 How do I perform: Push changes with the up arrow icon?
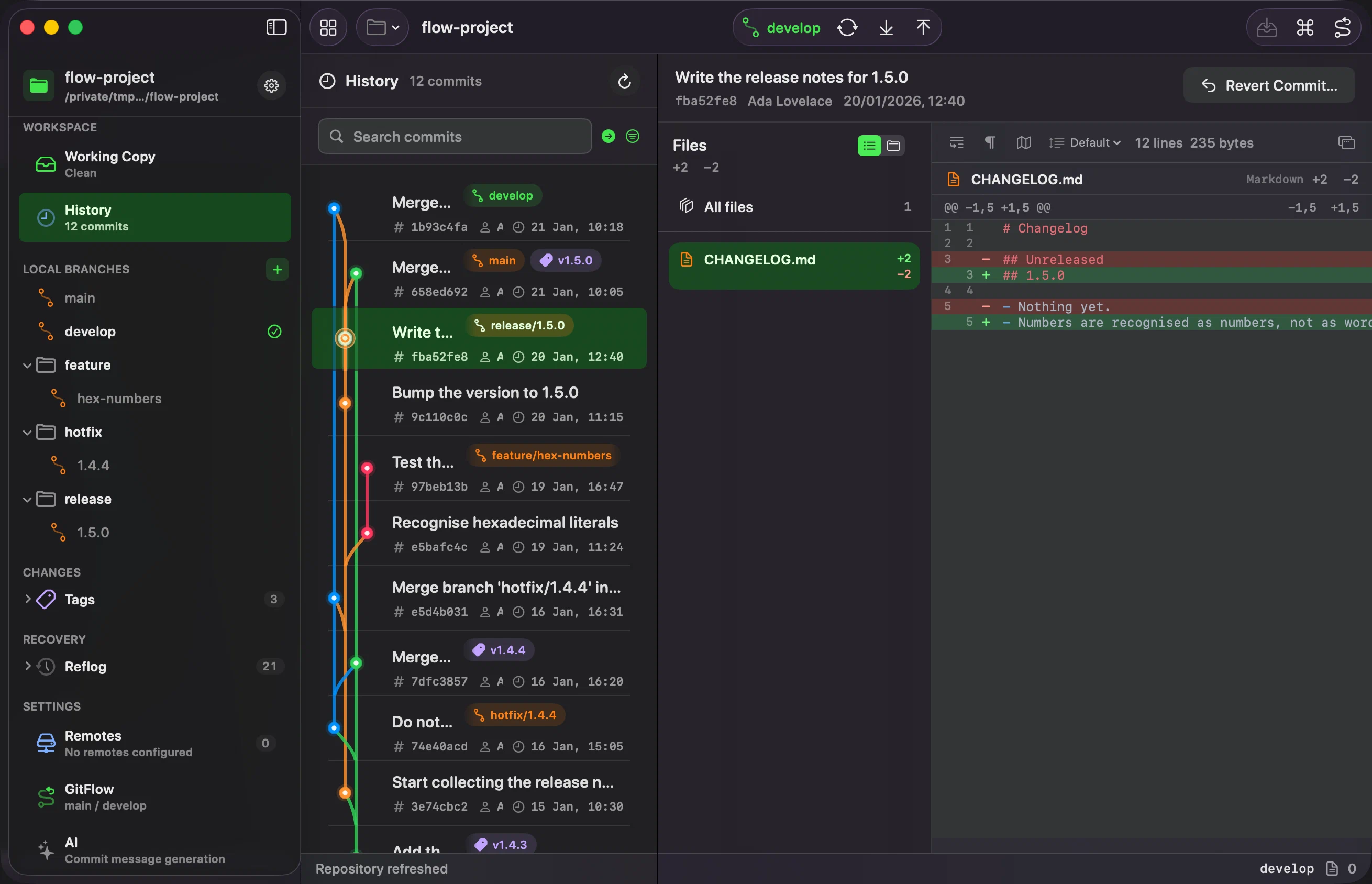click(x=923, y=28)
